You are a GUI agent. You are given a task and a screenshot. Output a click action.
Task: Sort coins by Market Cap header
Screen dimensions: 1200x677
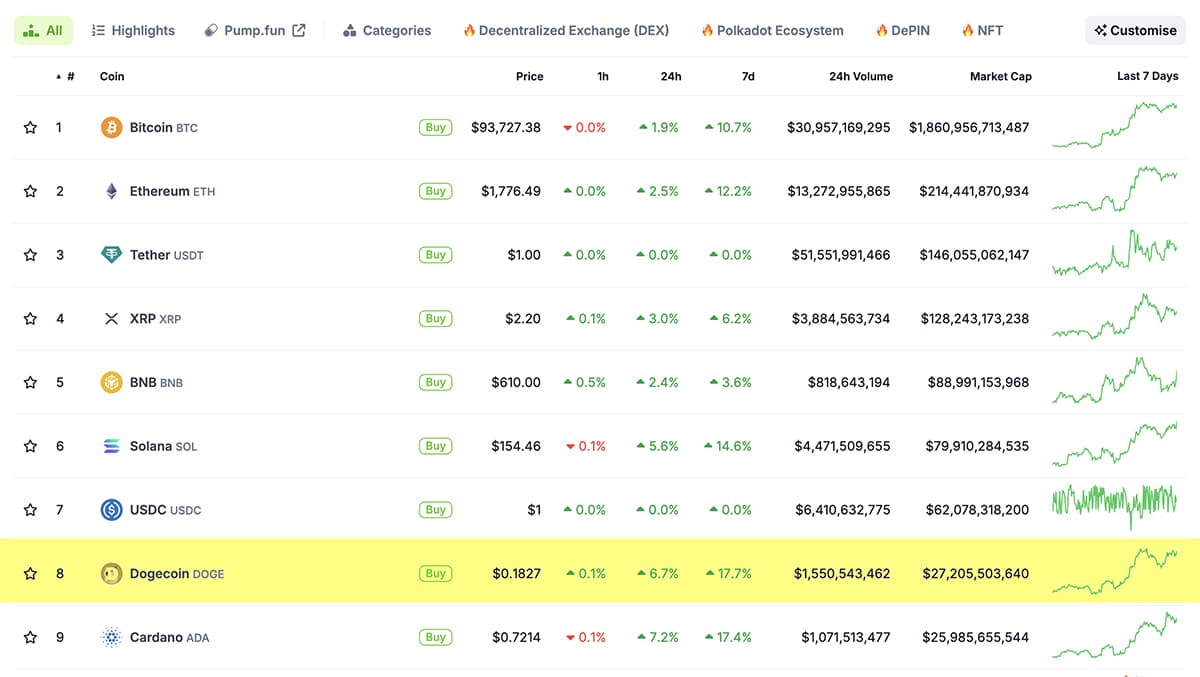1001,76
